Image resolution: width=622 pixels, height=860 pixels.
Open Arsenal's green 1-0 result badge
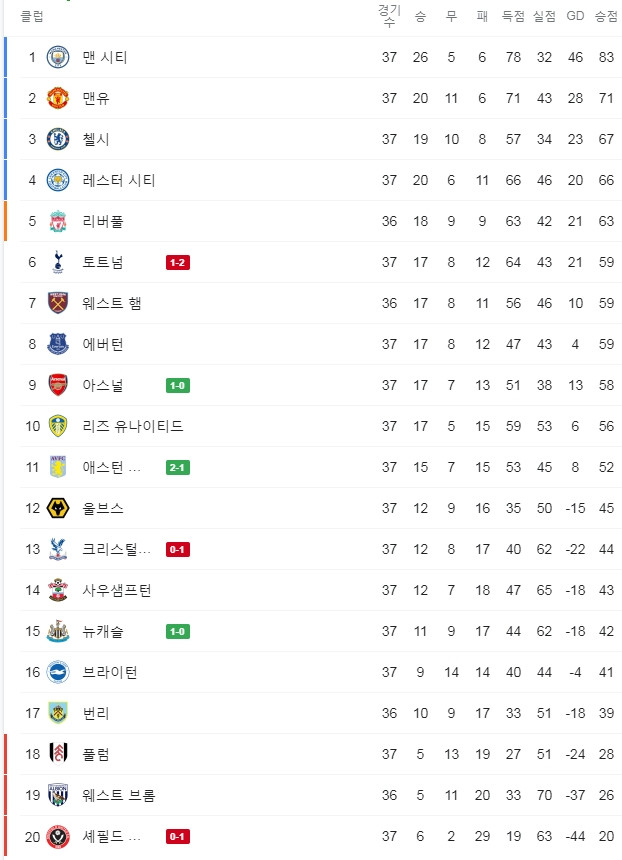(178, 386)
